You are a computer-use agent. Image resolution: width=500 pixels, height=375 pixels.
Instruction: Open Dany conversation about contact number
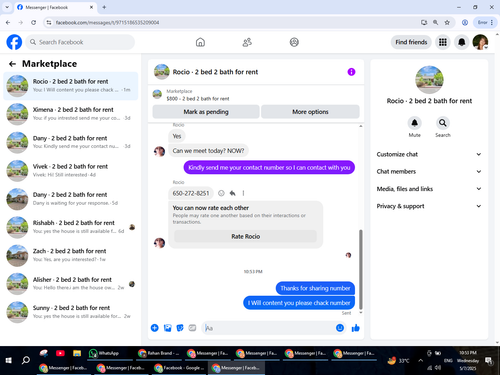[x=71, y=142]
